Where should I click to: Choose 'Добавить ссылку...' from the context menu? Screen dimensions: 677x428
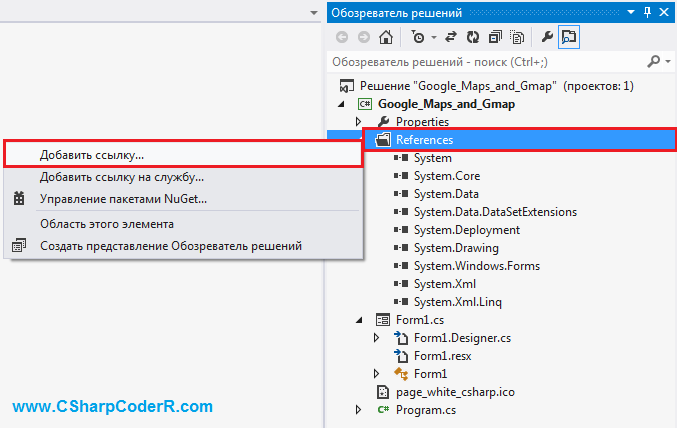[x=183, y=155]
